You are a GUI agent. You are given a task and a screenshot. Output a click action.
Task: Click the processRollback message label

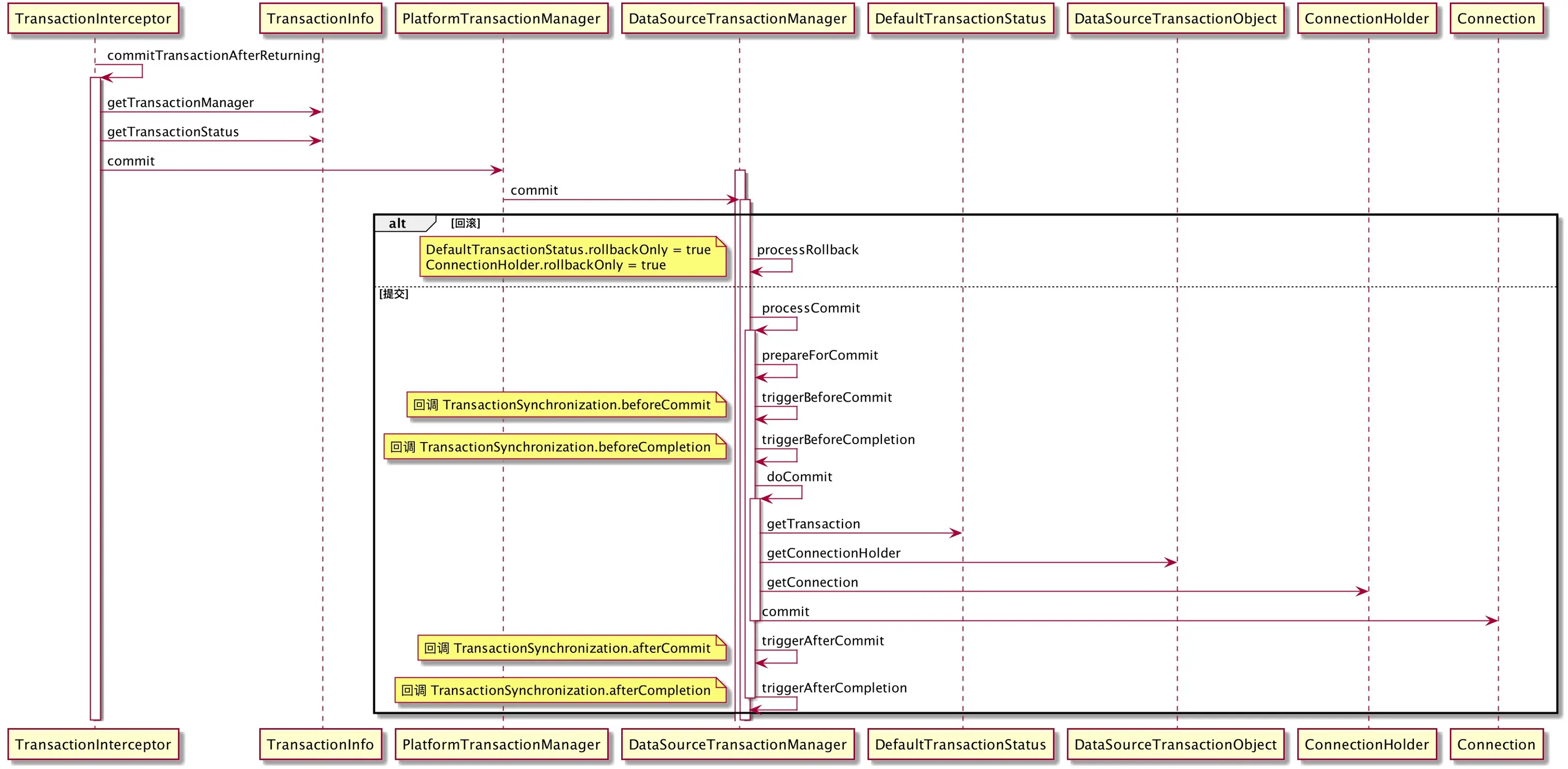[807, 249]
